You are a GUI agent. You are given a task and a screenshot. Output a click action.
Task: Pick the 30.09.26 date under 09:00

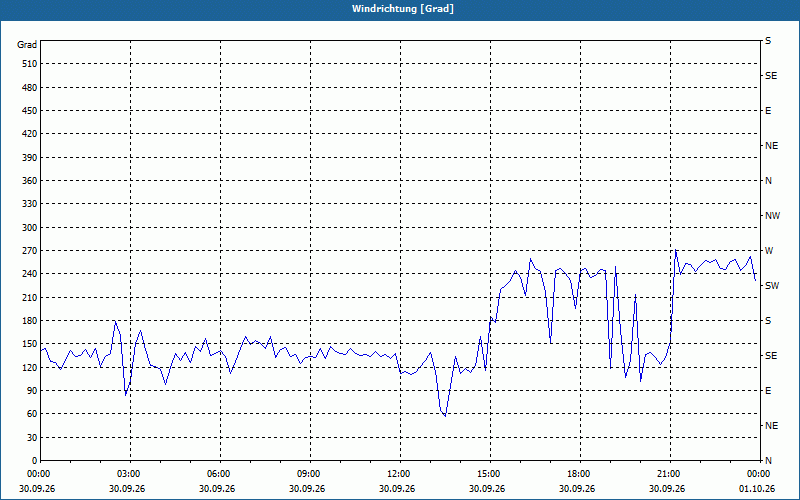point(307,489)
